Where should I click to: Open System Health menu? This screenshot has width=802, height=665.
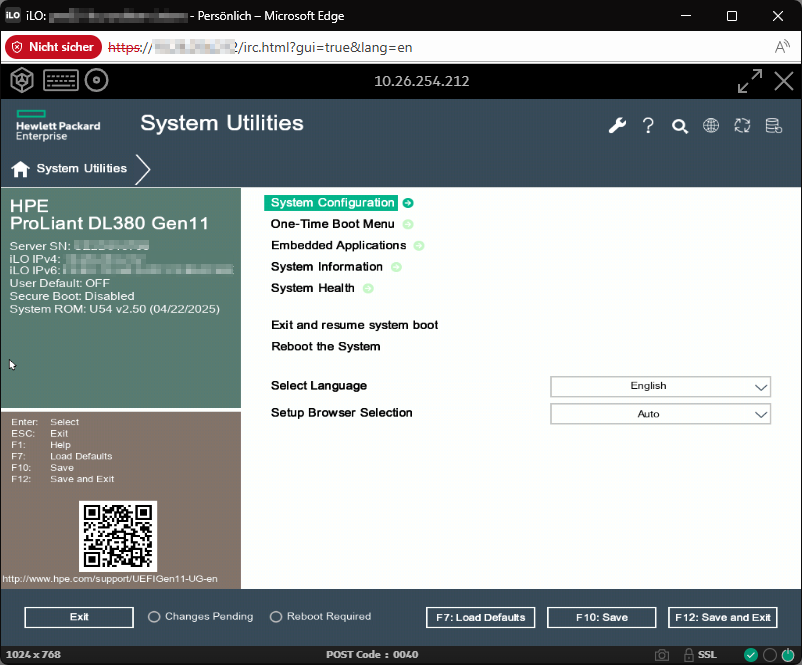313,289
